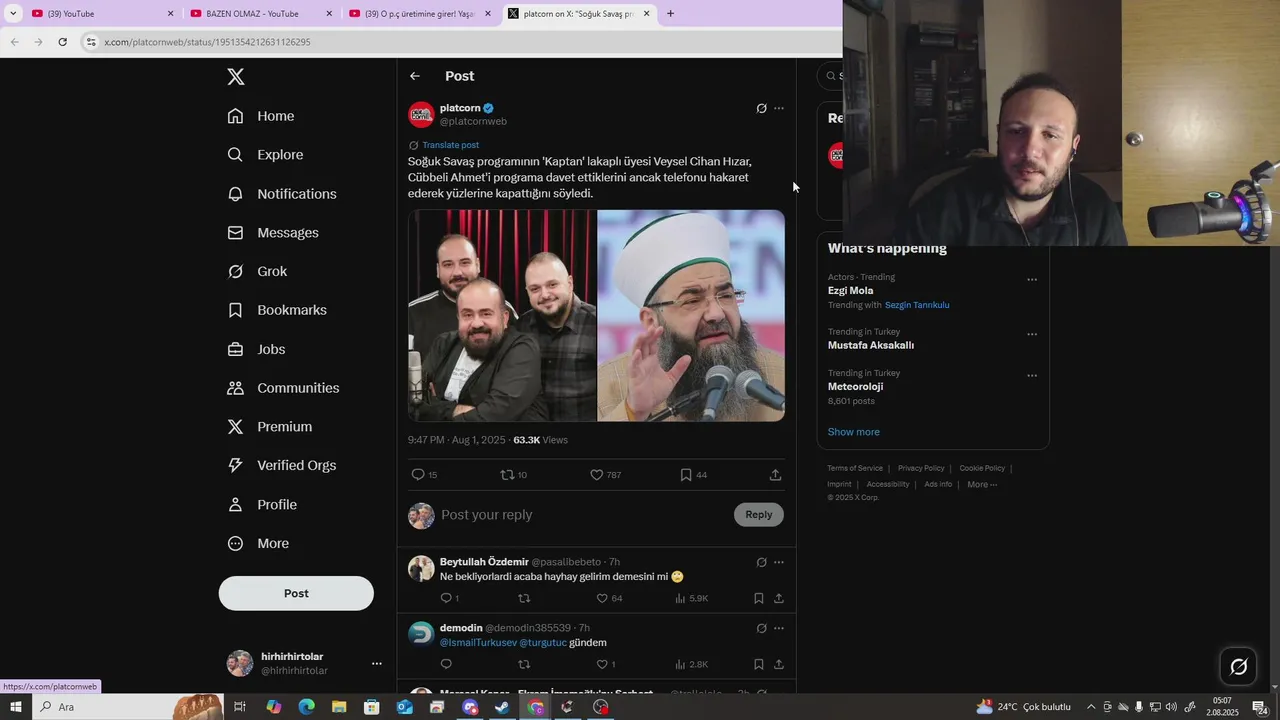Go to Jobs section
1280x720 pixels.
[256, 349]
